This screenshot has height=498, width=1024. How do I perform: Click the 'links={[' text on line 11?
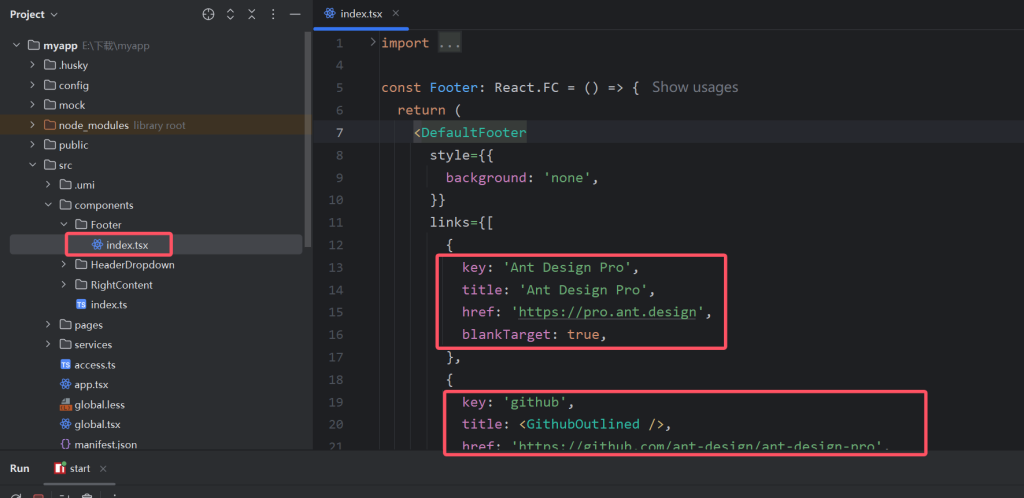[x=462, y=223]
